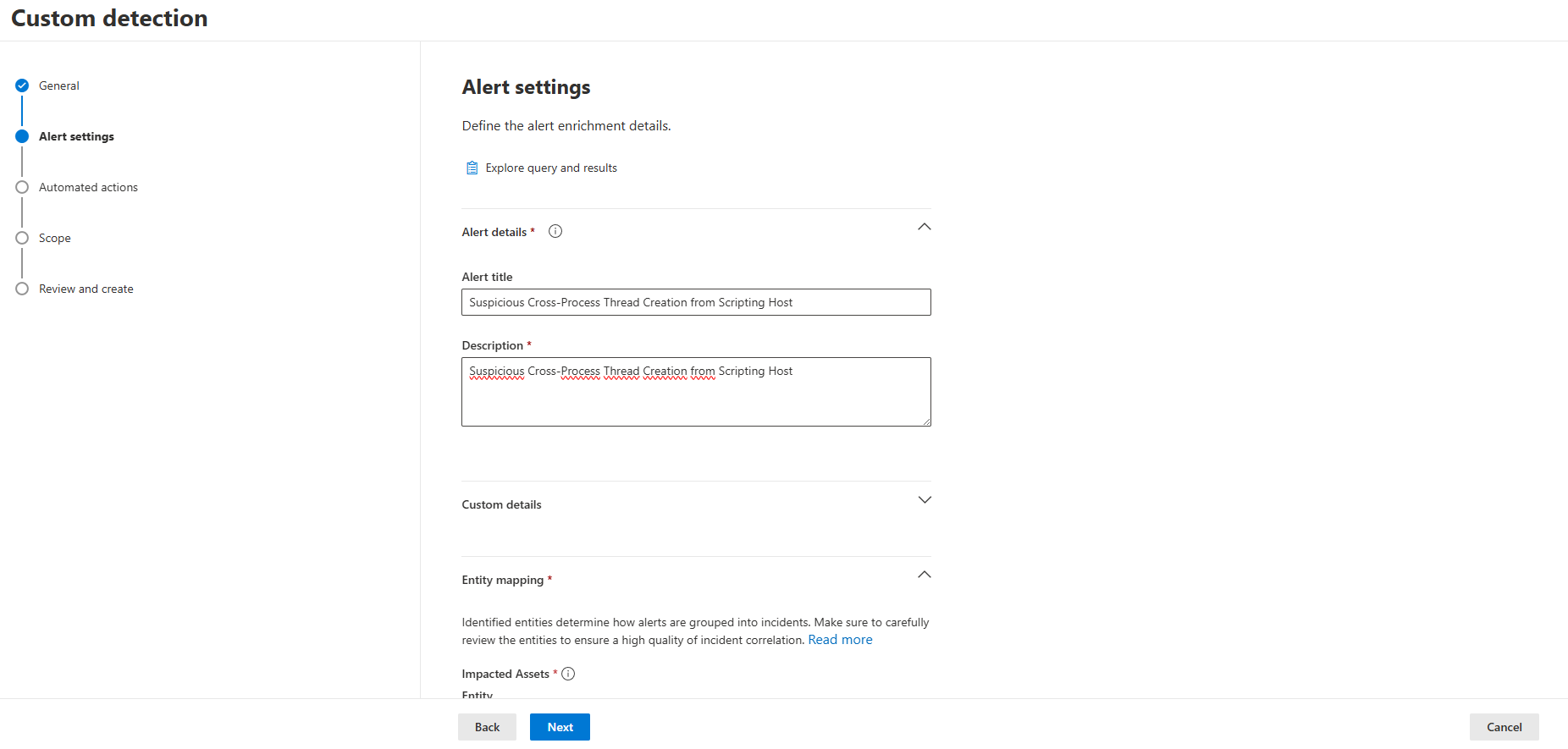Collapse the Entity mapping section
Screen dimensions: 1568x749
[925, 575]
